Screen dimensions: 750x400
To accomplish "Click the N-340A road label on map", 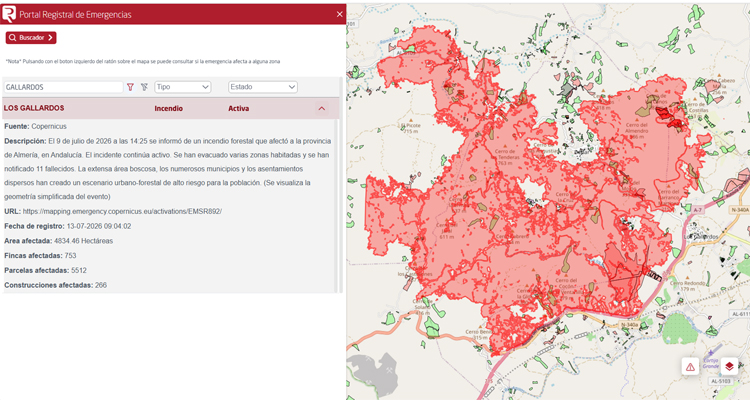I will tap(740, 210).
